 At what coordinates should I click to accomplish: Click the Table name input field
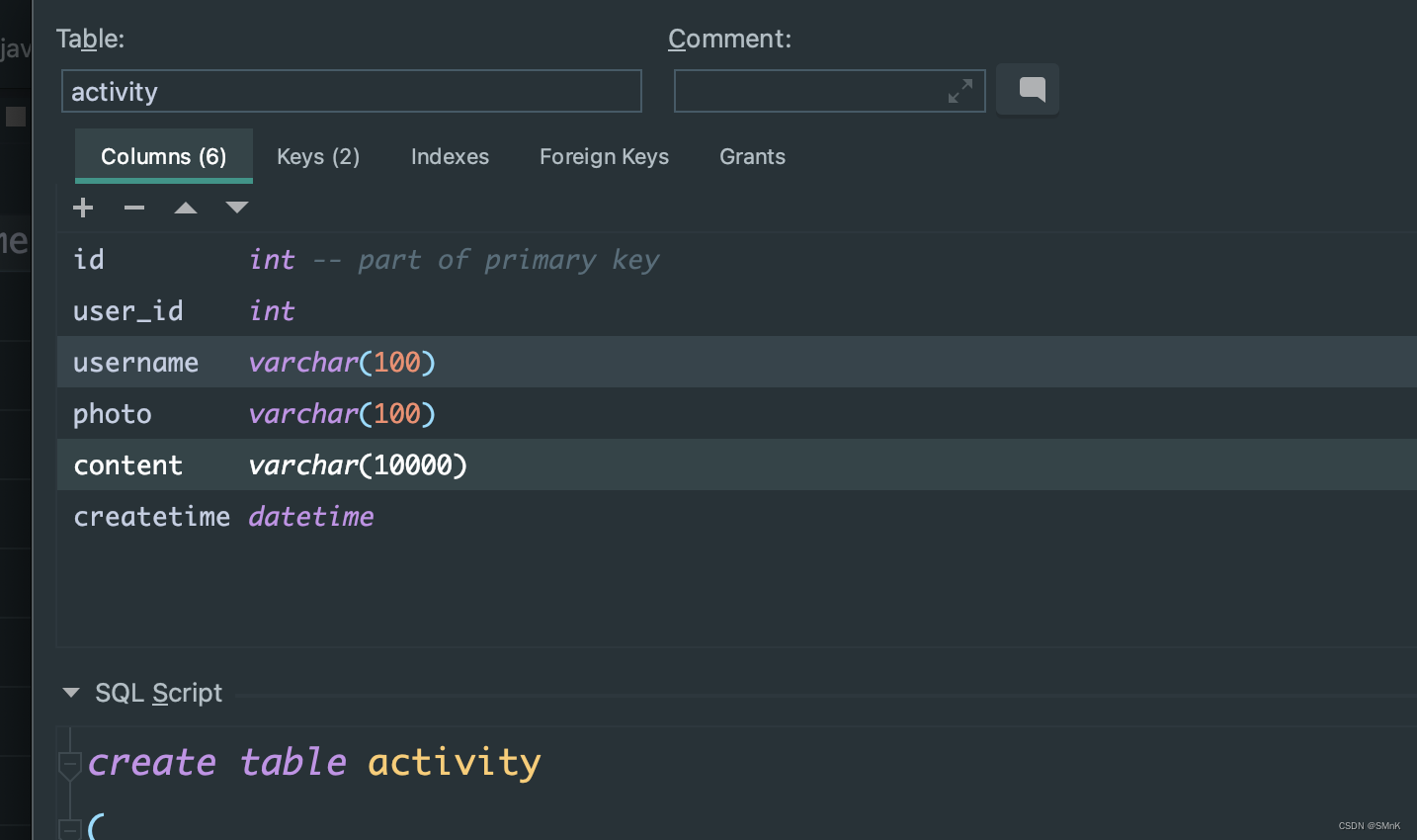click(x=351, y=90)
